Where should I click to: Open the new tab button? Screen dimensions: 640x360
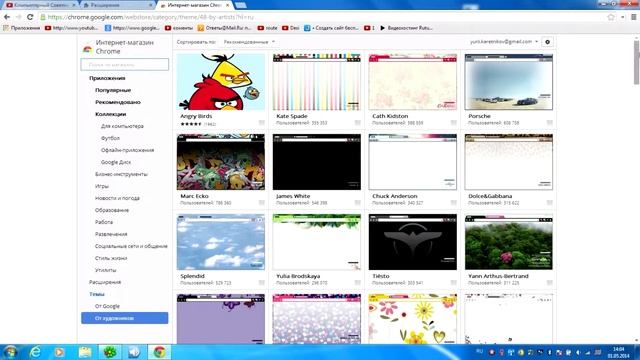tap(240, 5)
